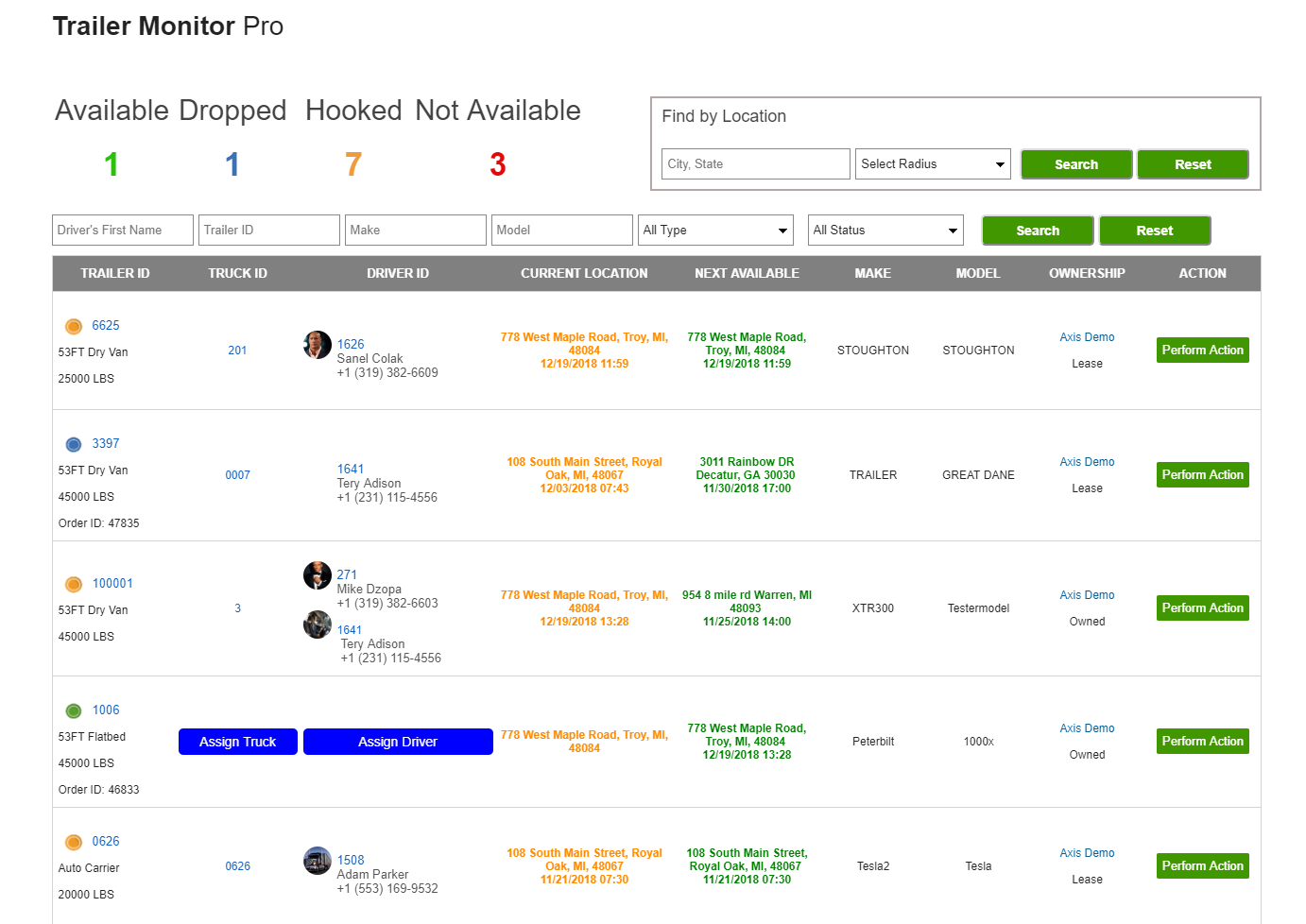Viewport: 1306px width, 924px height.
Task: Open the All Type filter dropdown
Action: click(x=715, y=230)
